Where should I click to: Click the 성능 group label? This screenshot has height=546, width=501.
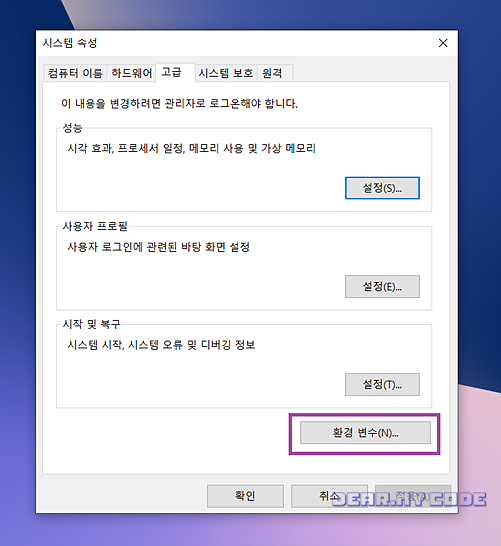72,127
